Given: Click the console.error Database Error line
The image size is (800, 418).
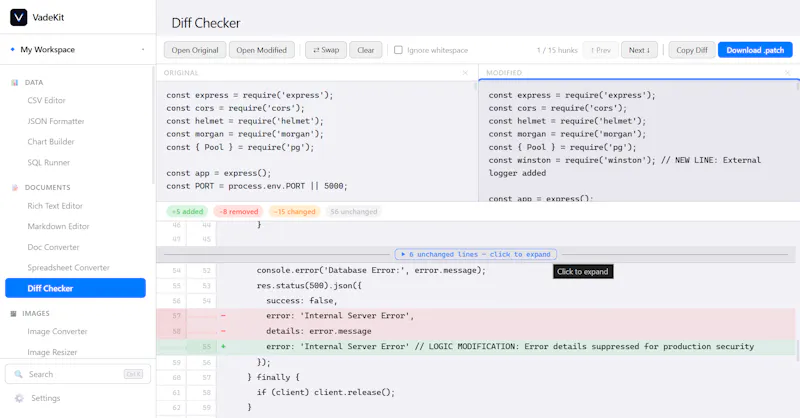Looking at the screenshot, I should coord(371,271).
